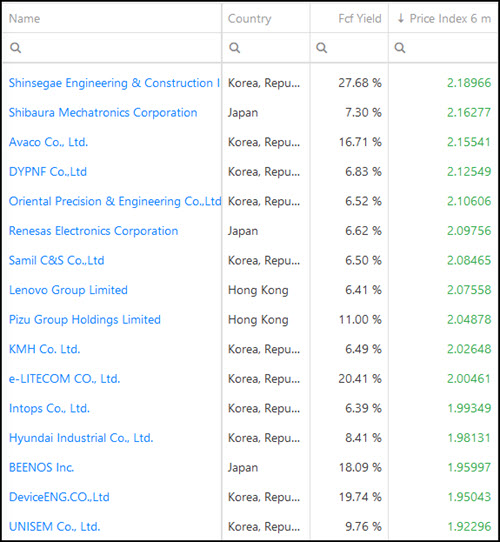Select the 7.30 % Fcf Yield cell

[363, 113]
